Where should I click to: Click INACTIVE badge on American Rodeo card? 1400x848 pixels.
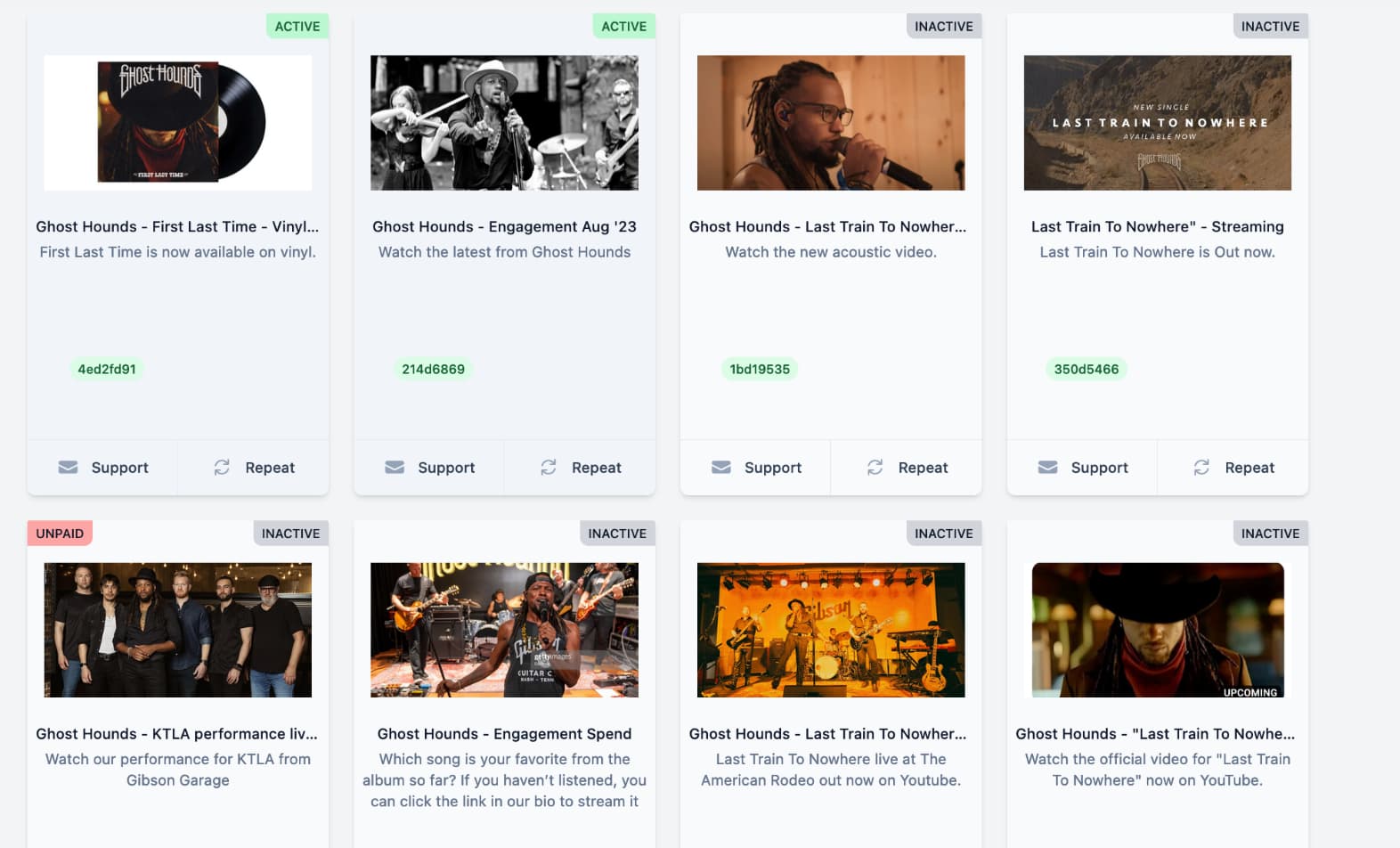pos(944,534)
